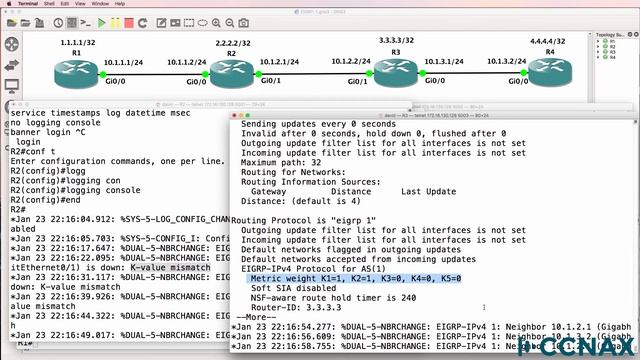Click the 2.2.2.2/32 label above R2
Image resolution: width=640 pixels, height=360 pixels.
tap(233, 43)
